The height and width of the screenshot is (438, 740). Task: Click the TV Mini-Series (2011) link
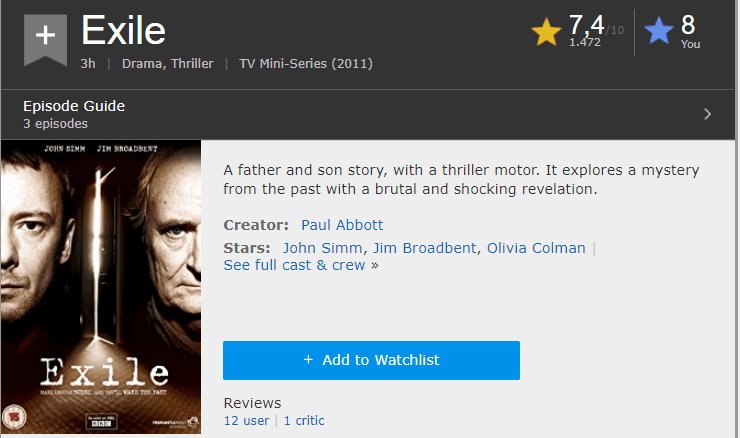click(x=306, y=64)
